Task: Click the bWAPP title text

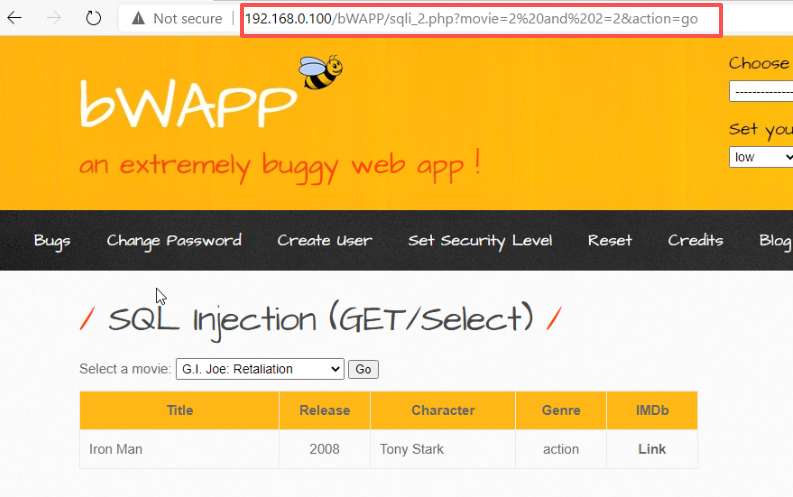Action: pos(188,103)
